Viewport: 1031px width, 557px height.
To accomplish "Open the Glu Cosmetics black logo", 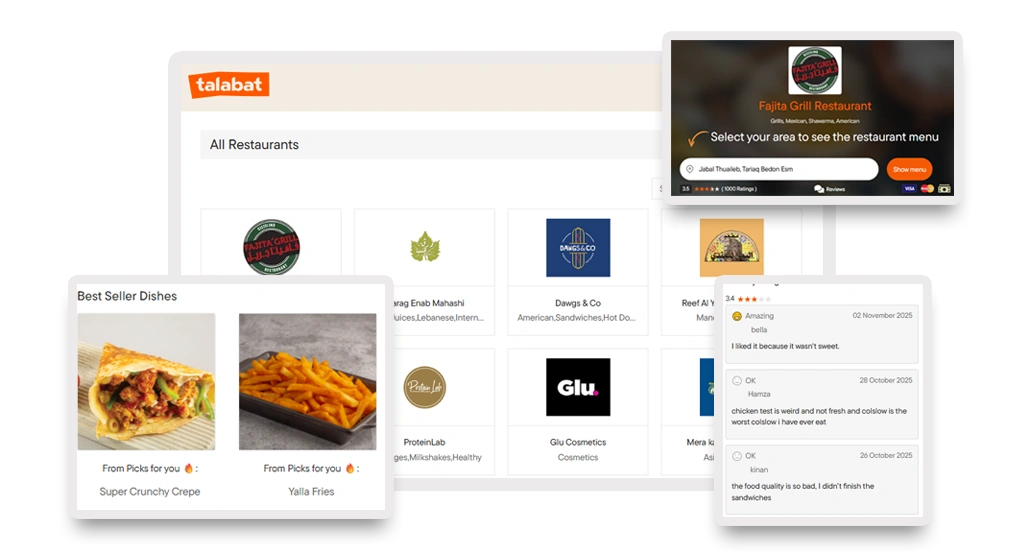I will coord(578,387).
